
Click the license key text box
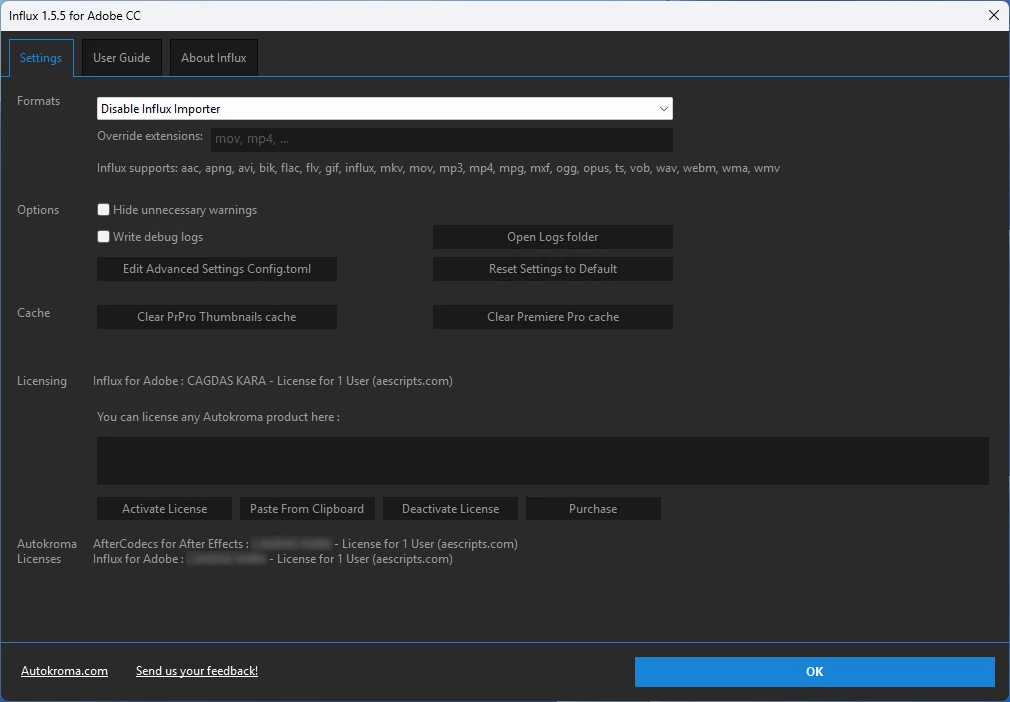pyautogui.click(x=543, y=461)
